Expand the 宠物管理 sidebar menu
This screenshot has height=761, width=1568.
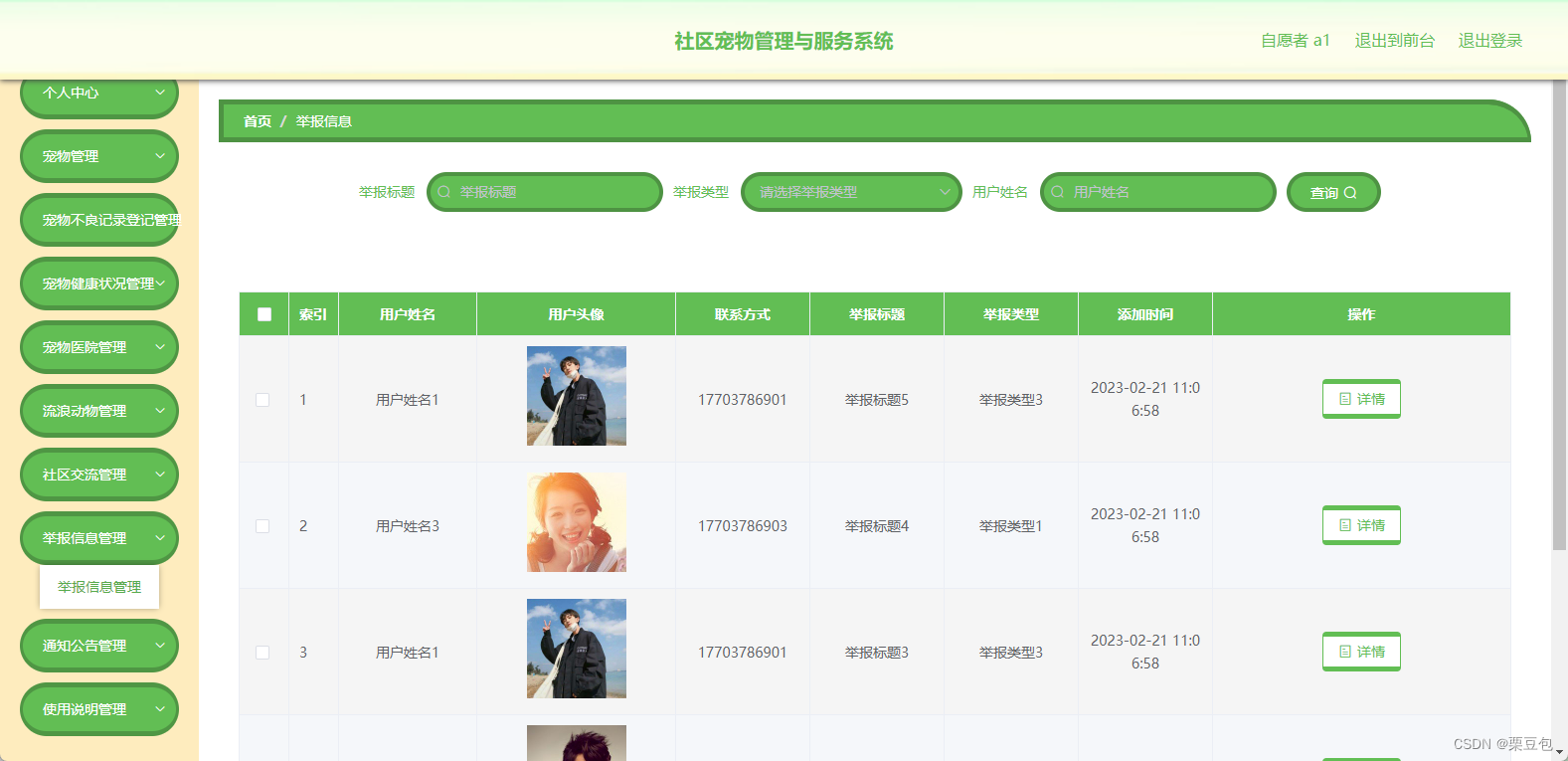(99, 156)
